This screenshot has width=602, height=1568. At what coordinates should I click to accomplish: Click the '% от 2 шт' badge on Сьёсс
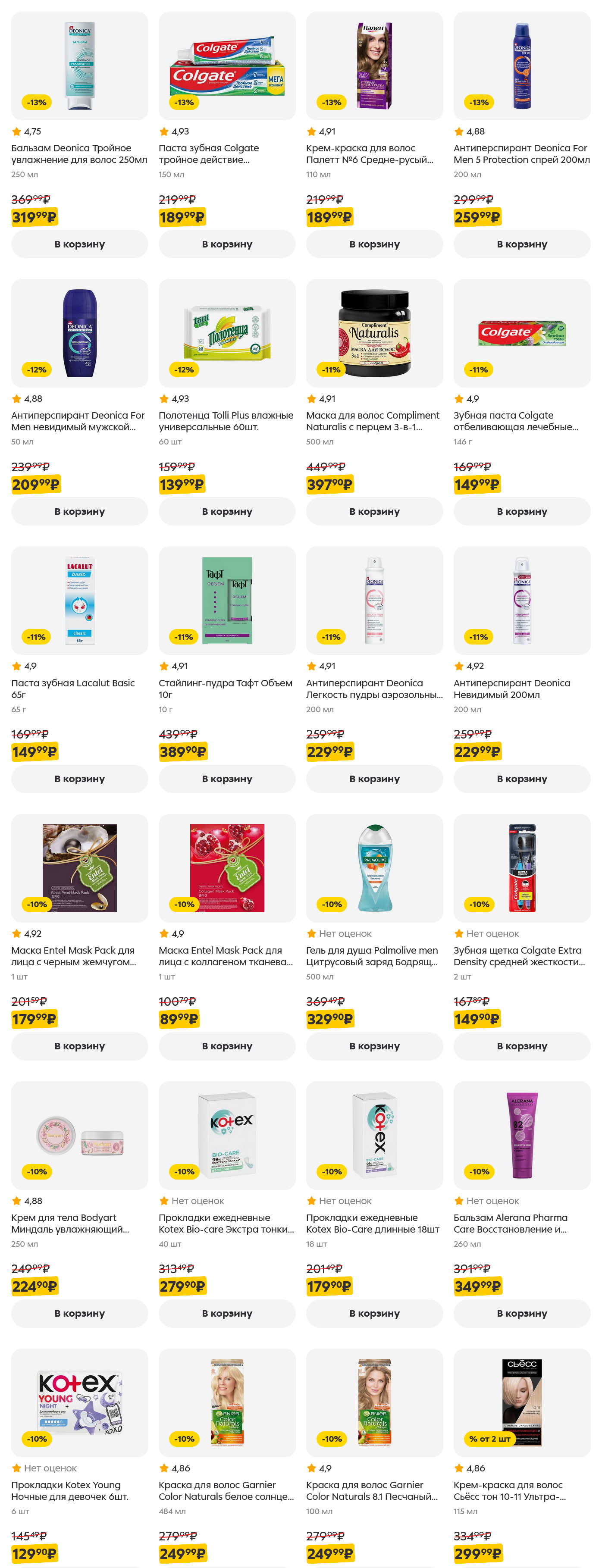click(489, 1439)
